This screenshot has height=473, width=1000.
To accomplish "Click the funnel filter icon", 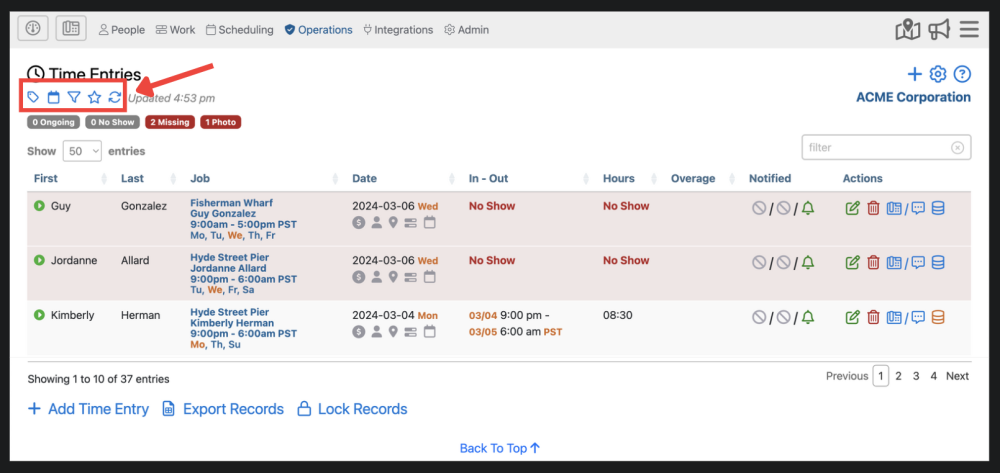I will click(x=74, y=97).
